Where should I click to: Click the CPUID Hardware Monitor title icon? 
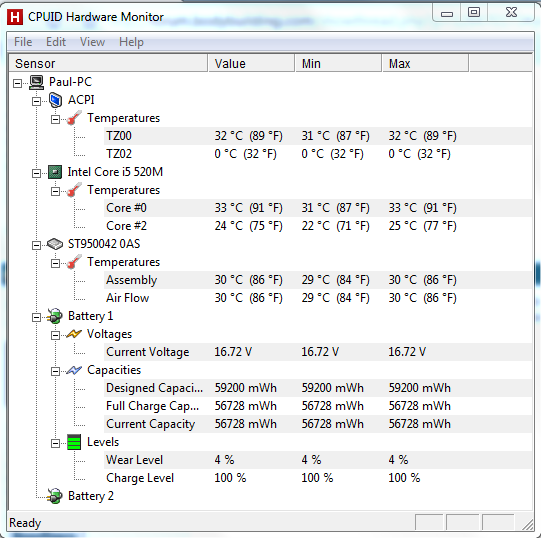15,17
